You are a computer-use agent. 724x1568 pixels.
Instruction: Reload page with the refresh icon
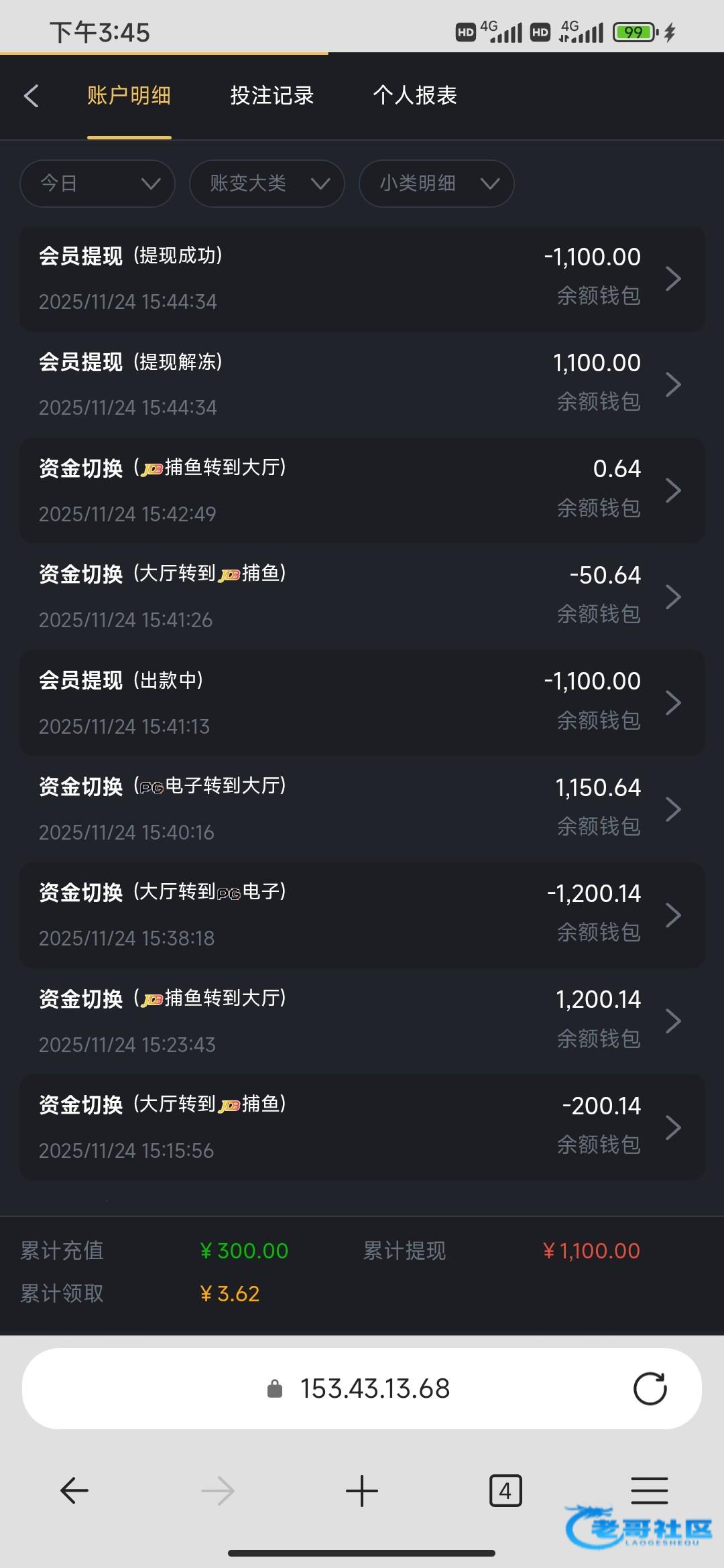[650, 1388]
